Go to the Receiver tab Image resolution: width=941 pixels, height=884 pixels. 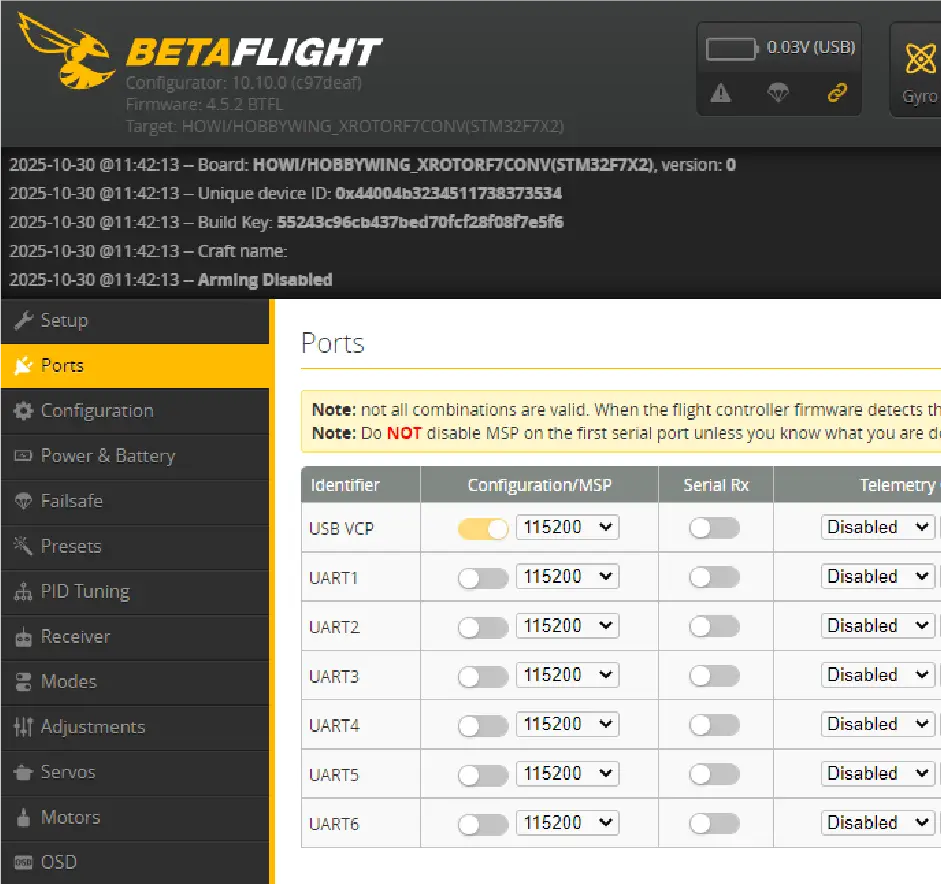(x=75, y=637)
